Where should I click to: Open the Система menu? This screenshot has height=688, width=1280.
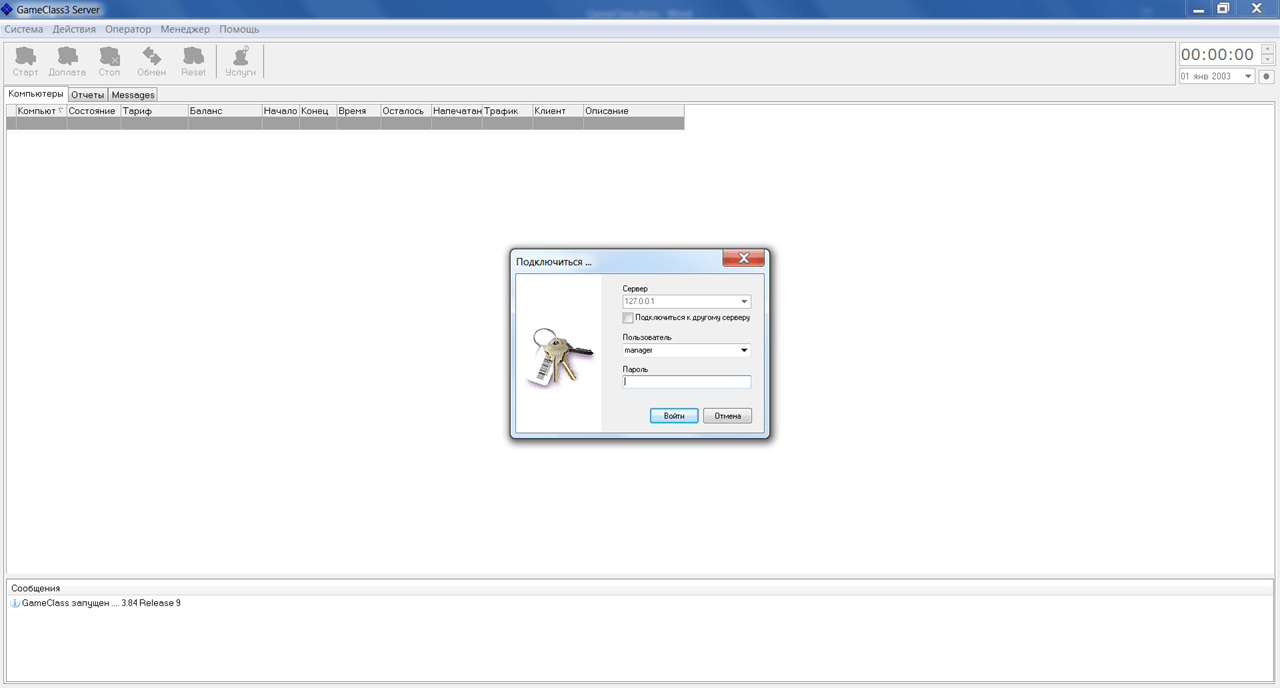24,29
